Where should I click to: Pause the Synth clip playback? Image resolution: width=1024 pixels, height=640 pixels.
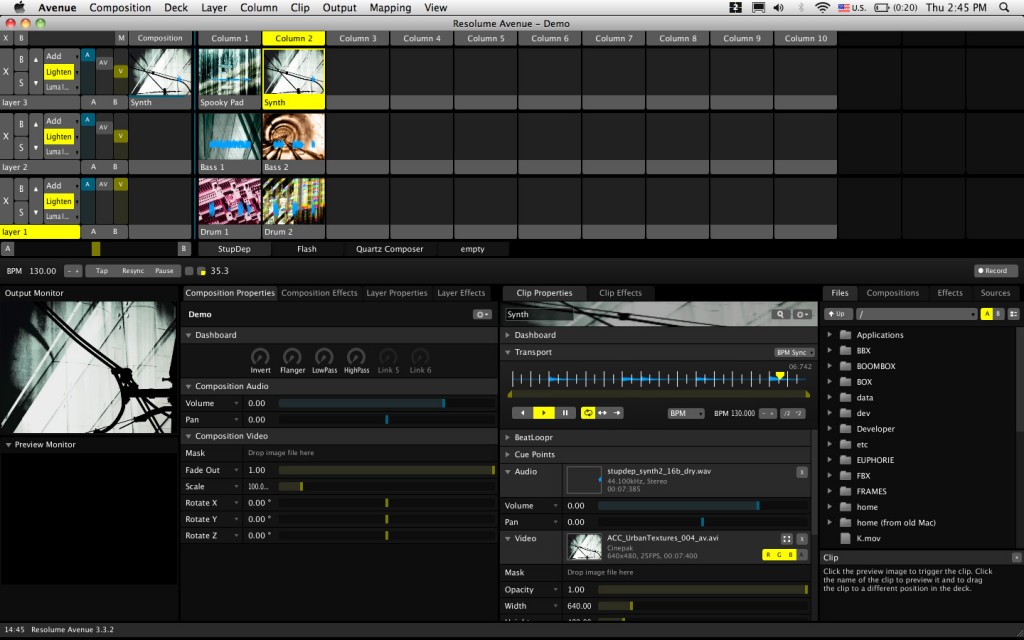566,413
